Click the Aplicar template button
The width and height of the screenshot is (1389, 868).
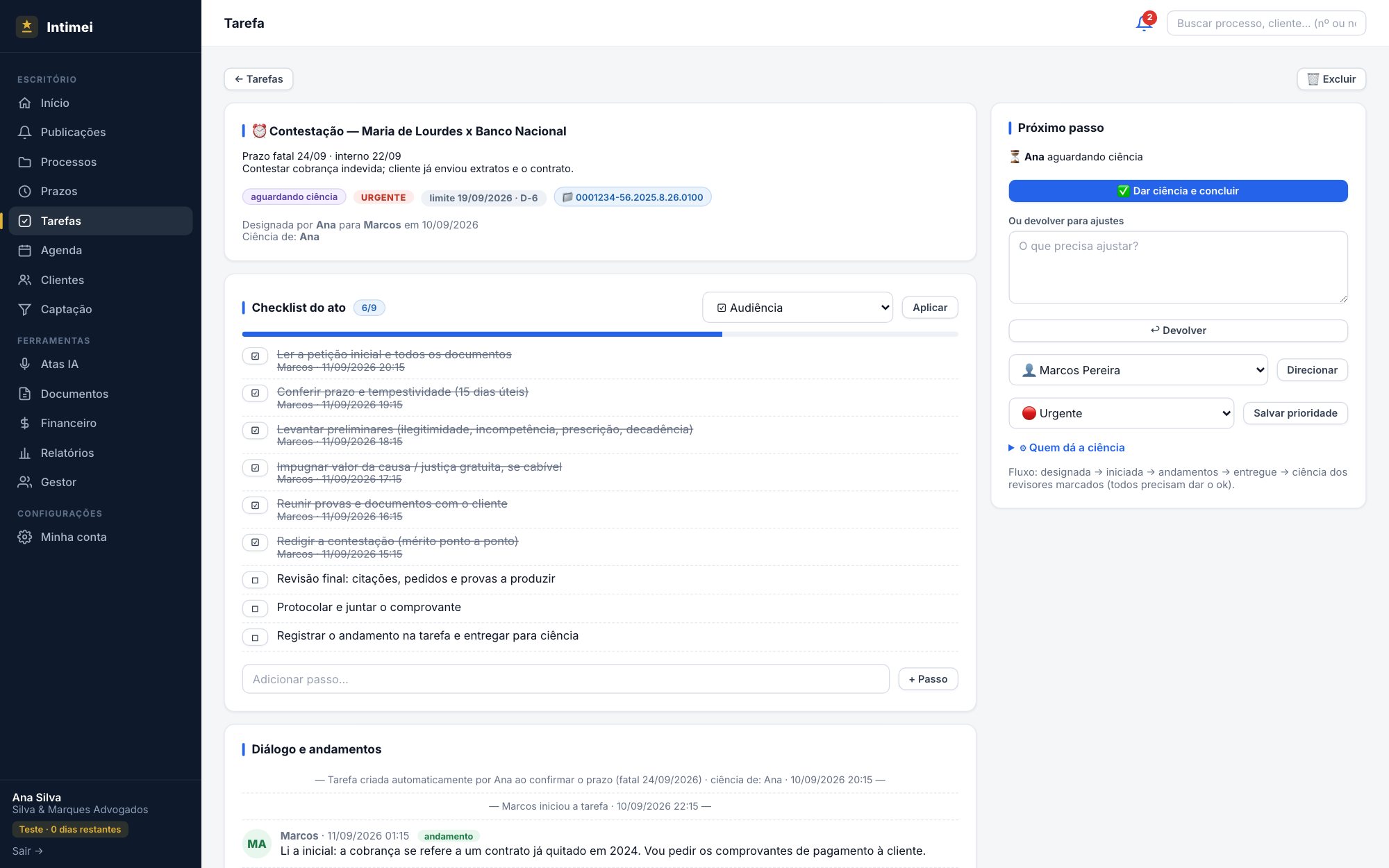(930, 308)
